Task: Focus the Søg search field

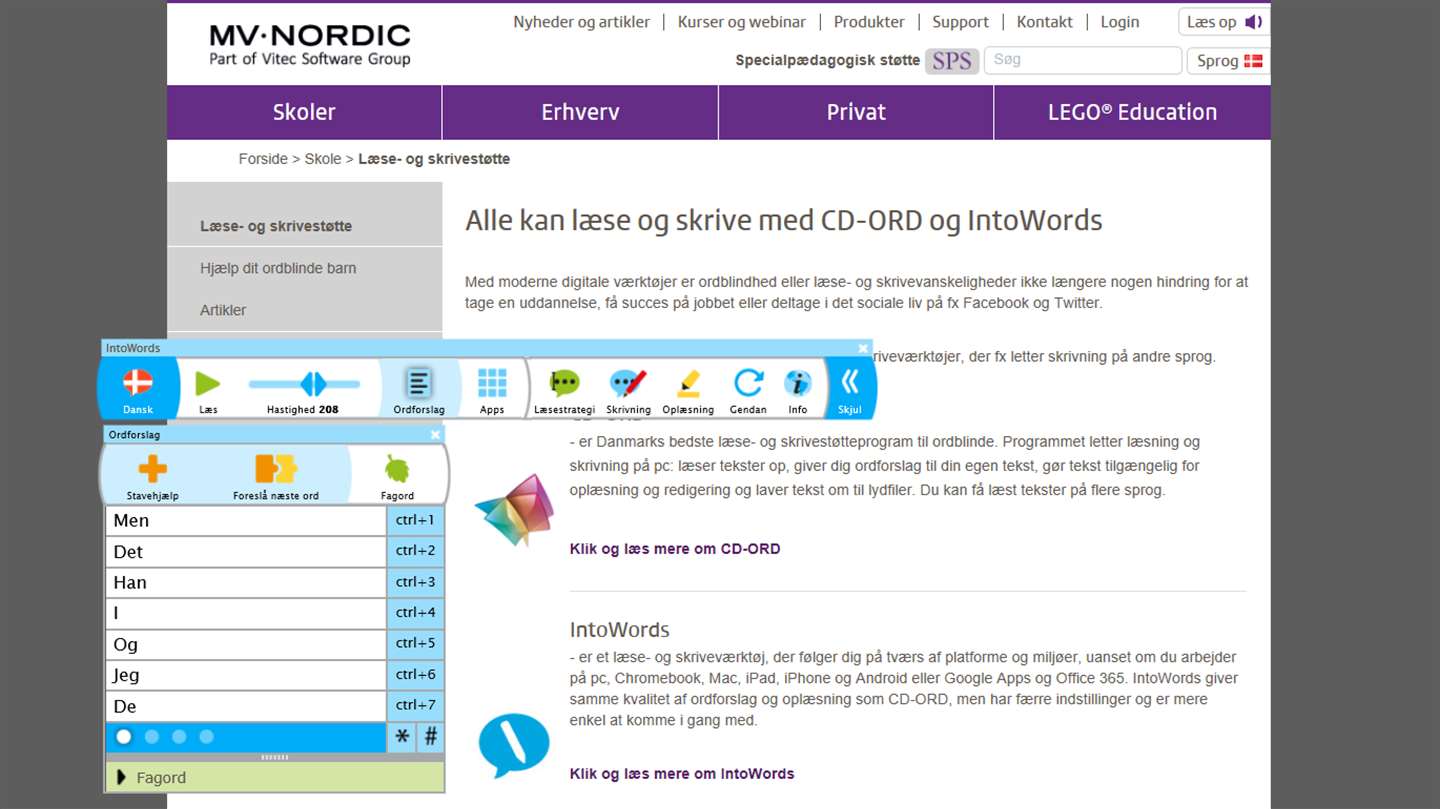Action: click(x=1082, y=60)
